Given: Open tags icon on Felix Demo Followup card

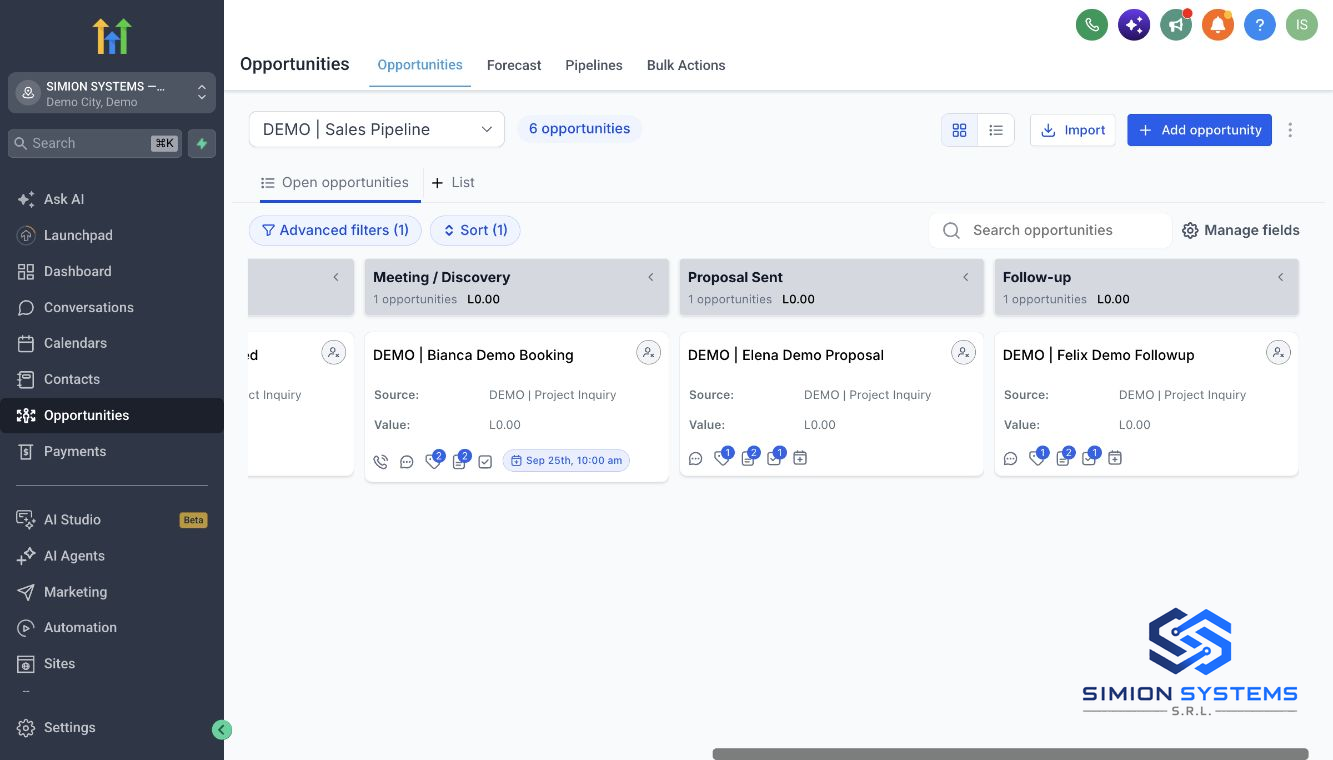Looking at the screenshot, I should [x=1037, y=458].
